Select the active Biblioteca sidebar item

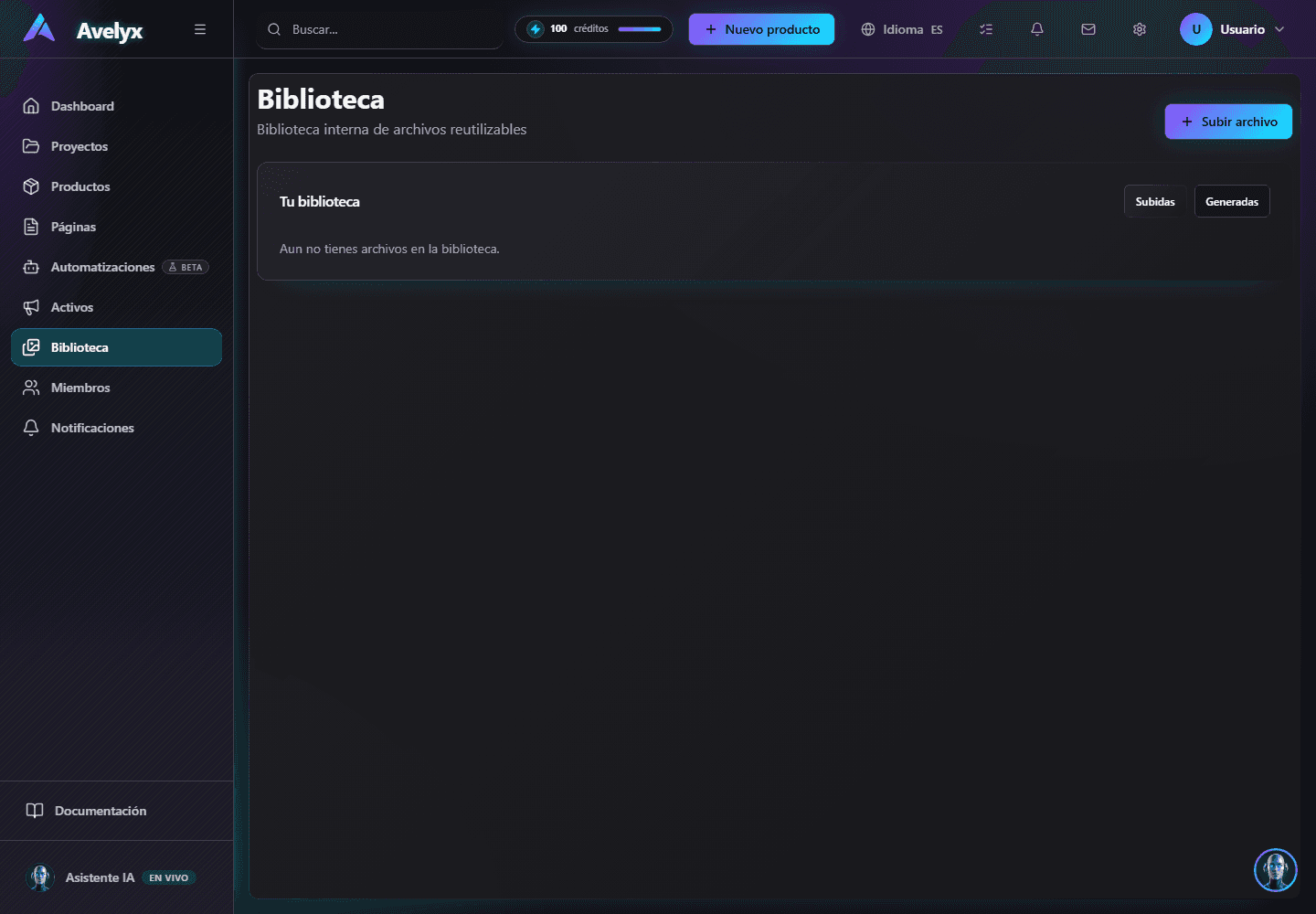tap(116, 347)
